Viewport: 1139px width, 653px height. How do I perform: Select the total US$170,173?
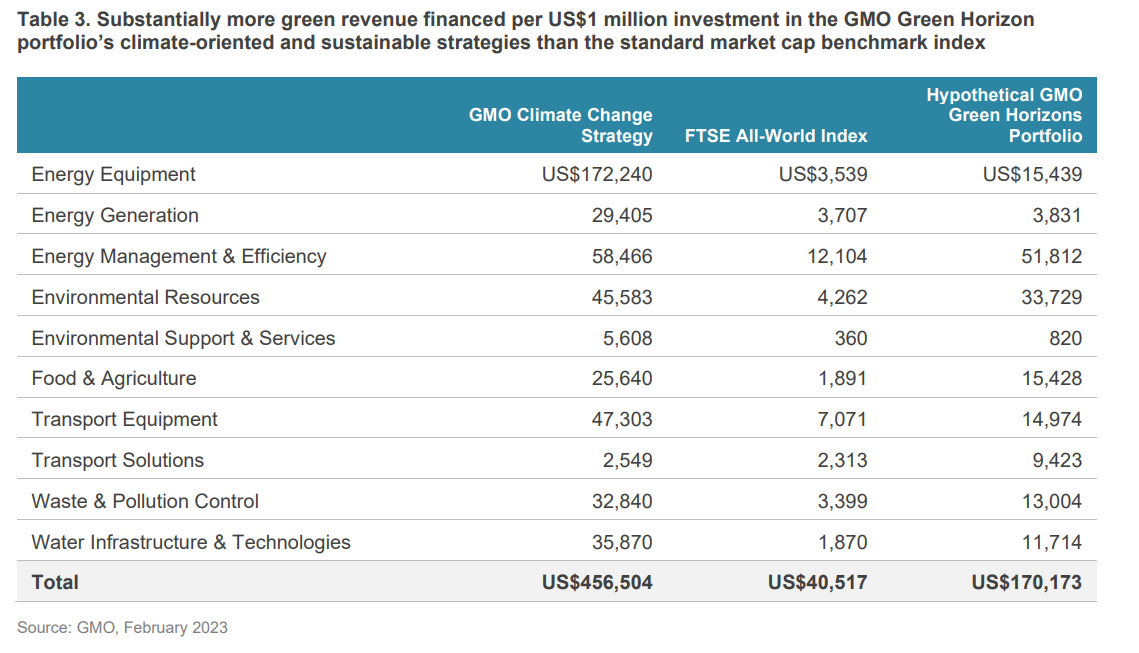[1026, 583]
